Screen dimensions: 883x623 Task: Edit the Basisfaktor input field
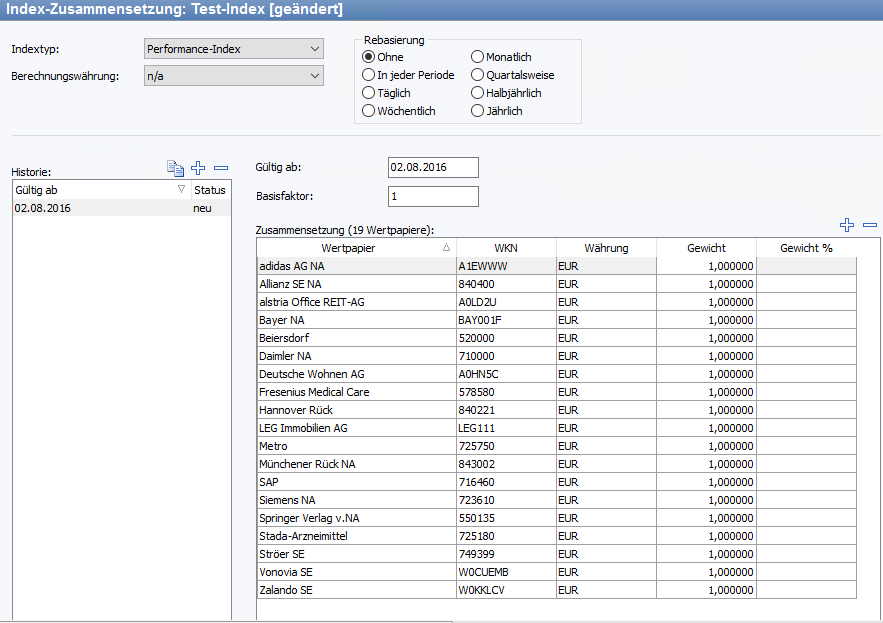point(432,197)
